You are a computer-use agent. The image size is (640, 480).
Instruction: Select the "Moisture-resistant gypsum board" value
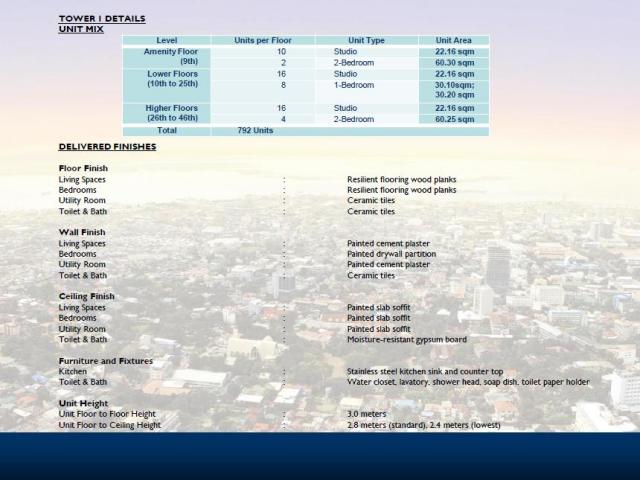coord(407,340)
